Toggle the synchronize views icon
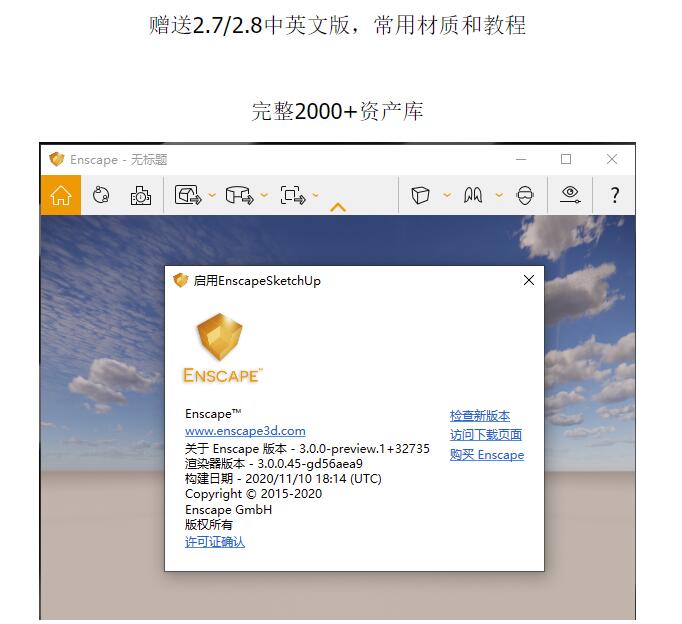Screen dimensions: 682x624 101,195
